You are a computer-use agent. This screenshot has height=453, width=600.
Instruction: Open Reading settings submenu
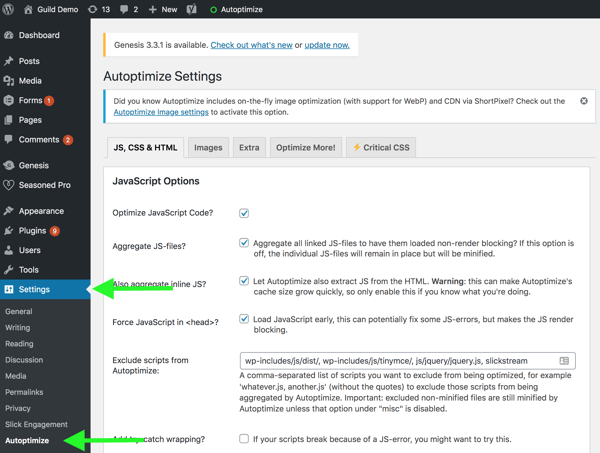pyautogui.click(x=19, y=344)
